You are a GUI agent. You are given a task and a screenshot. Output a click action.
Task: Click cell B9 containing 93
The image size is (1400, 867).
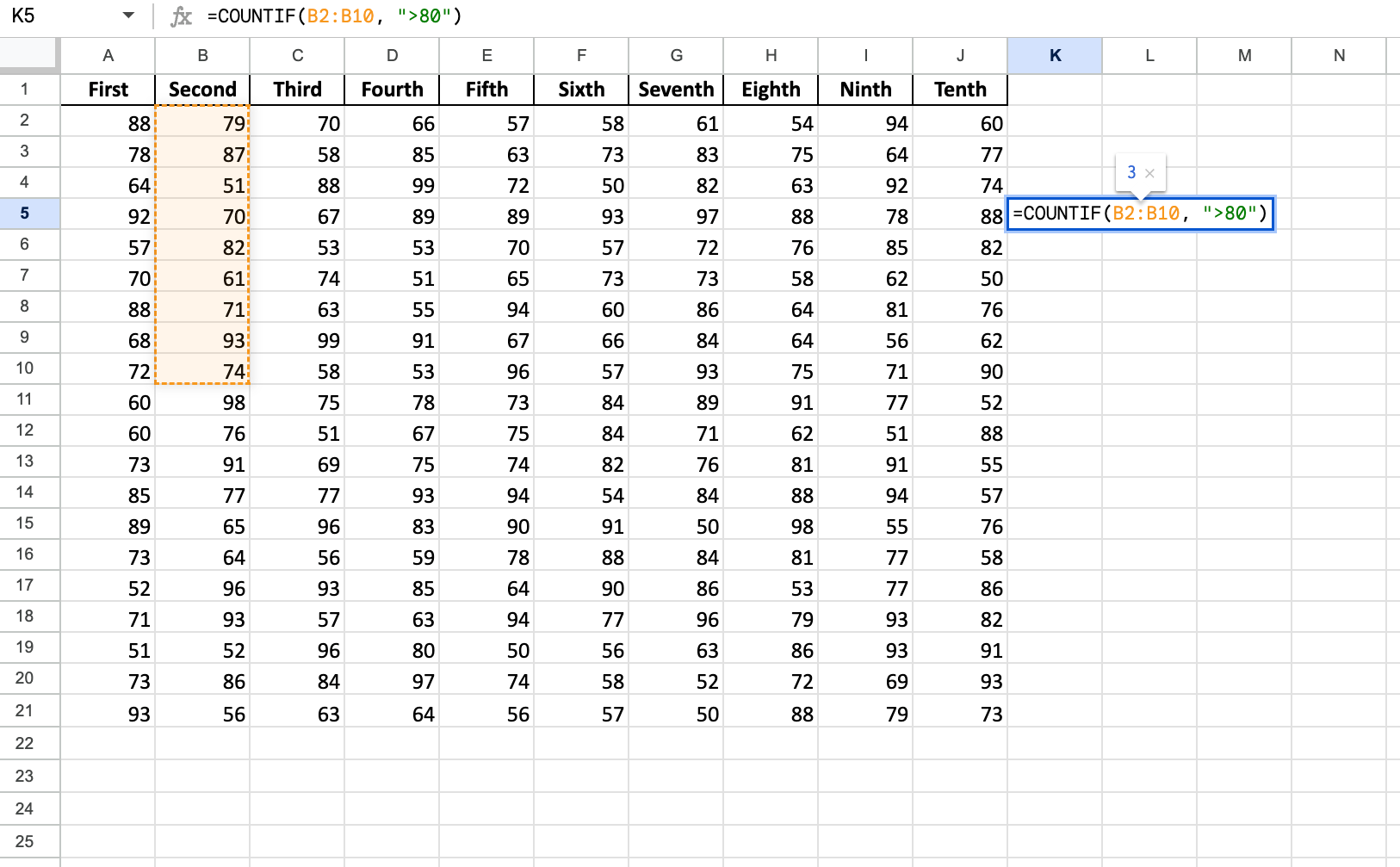click(202, 338)
